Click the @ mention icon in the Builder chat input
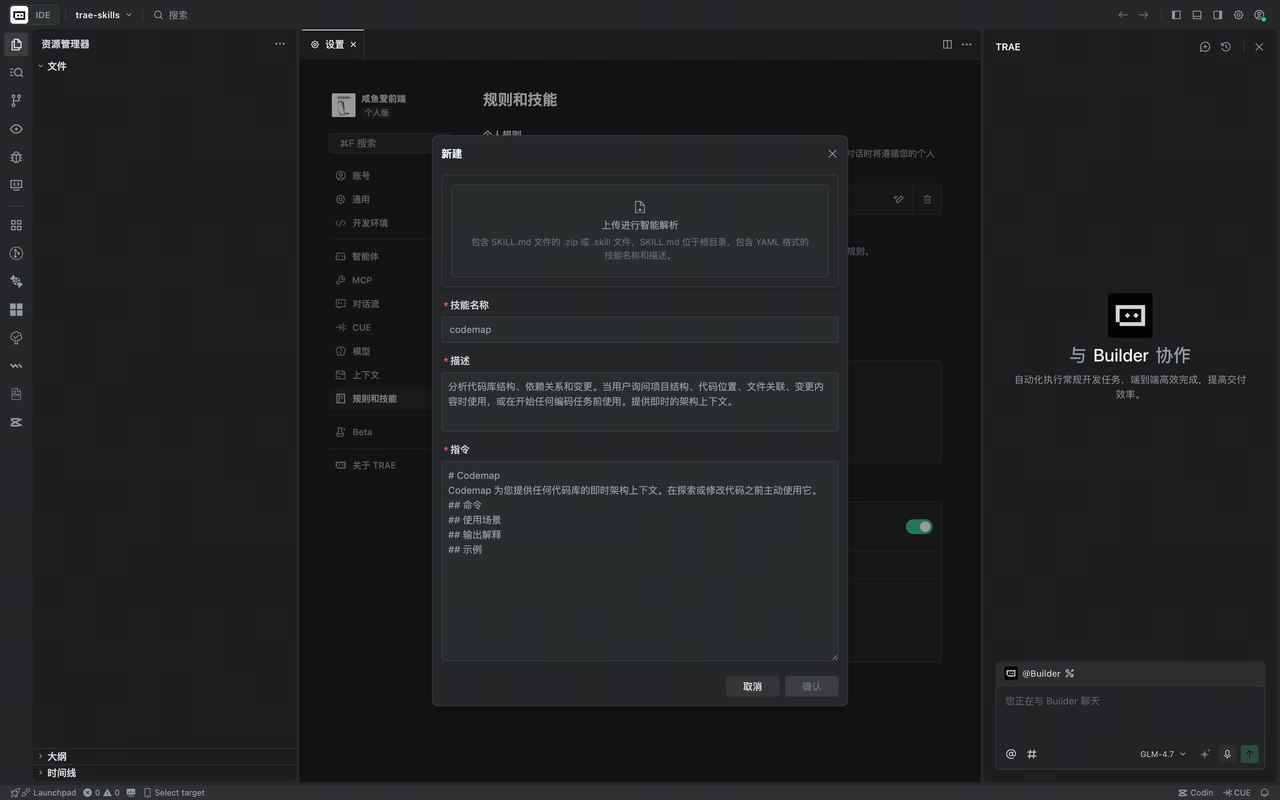The image size is (1280, 800). pos(1010,754)
